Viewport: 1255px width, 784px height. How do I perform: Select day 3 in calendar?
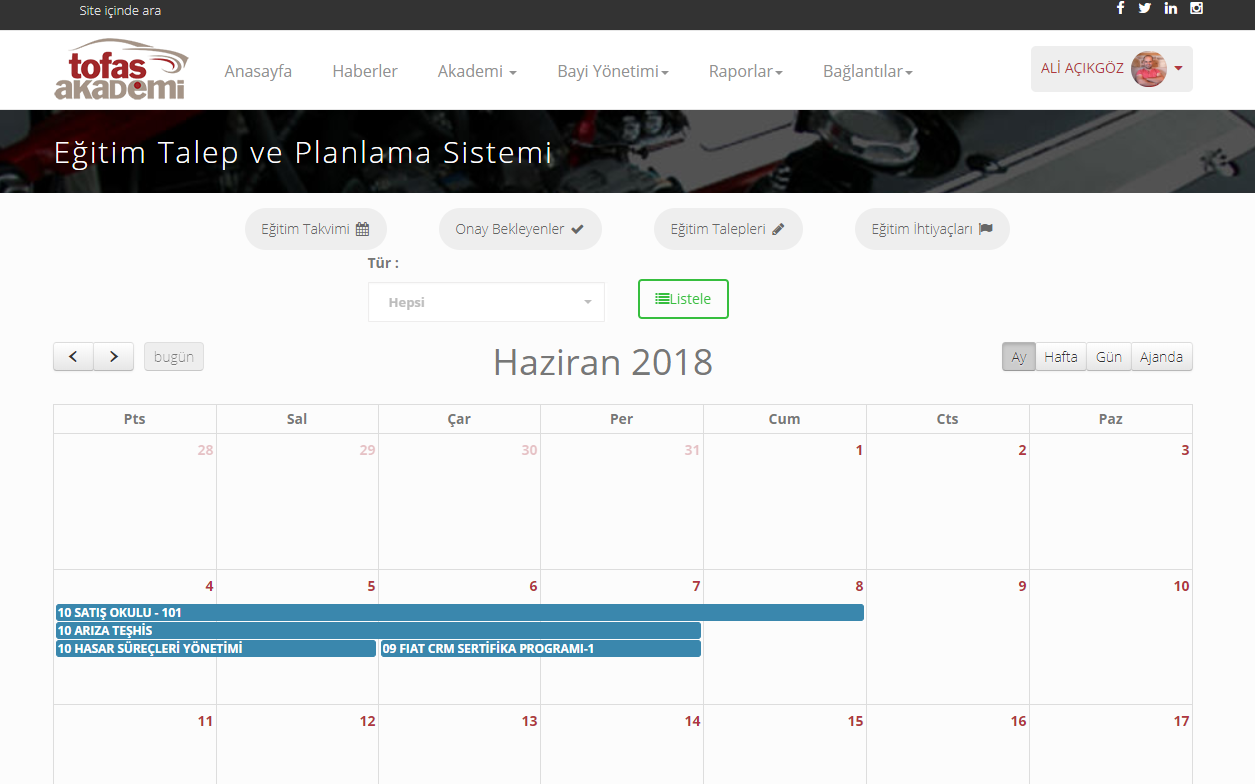click(1185, 450)
